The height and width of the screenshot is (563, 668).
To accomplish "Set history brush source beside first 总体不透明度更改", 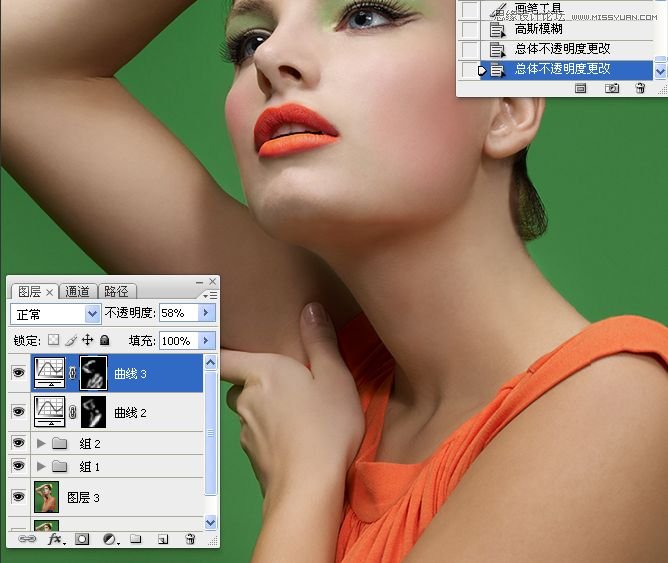I will (469, 49).
